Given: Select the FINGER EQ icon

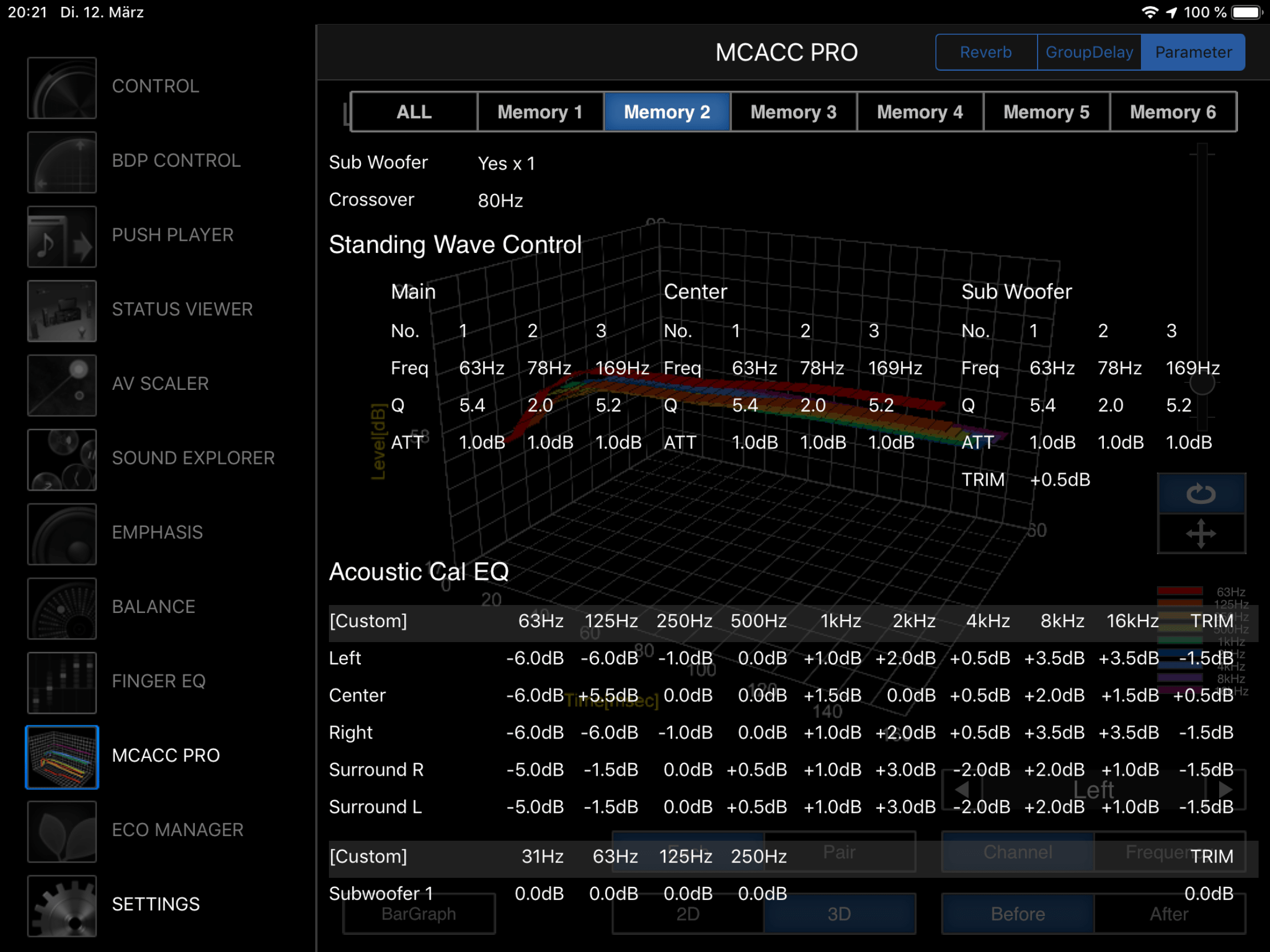Looking at the screenshot, I should (62, 682).
